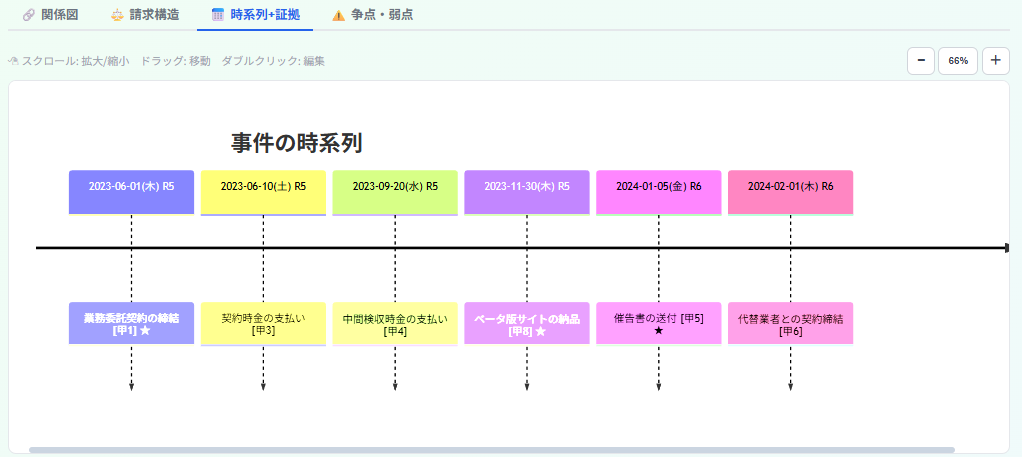Zoom in with the plus button
The height and width of the screenshot is (457, 1022).
coord(995,61)
